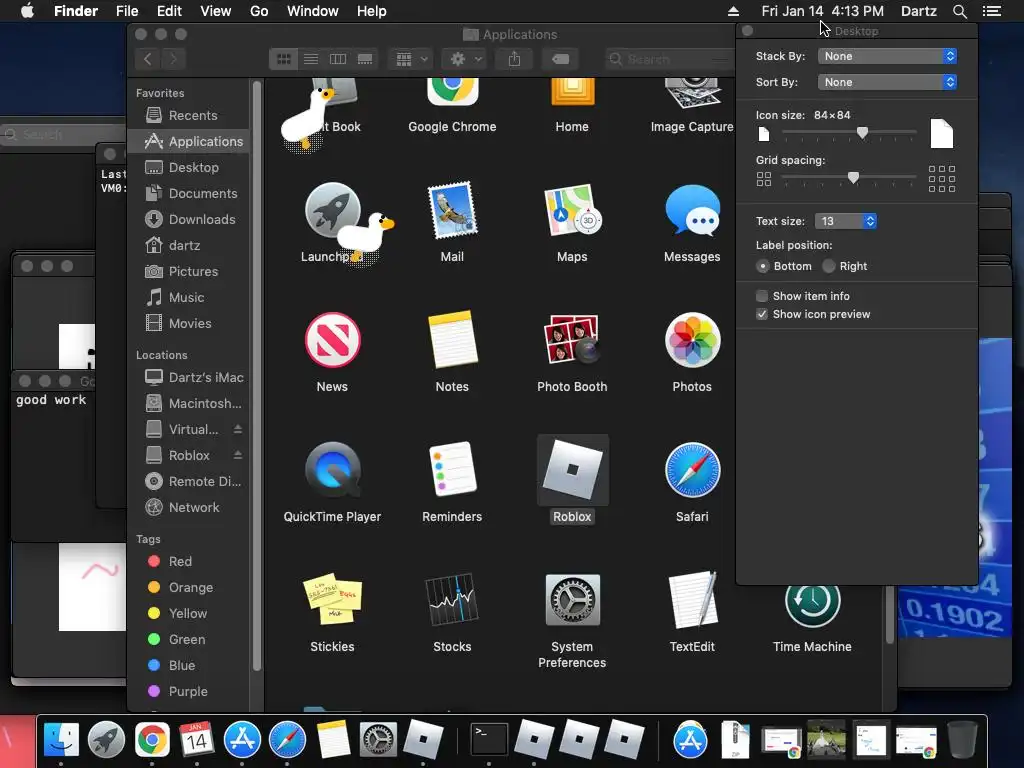This screenshot has width=1024, height=768.
Task: Uncheck Show icon preview
Action: coord(761,315)
